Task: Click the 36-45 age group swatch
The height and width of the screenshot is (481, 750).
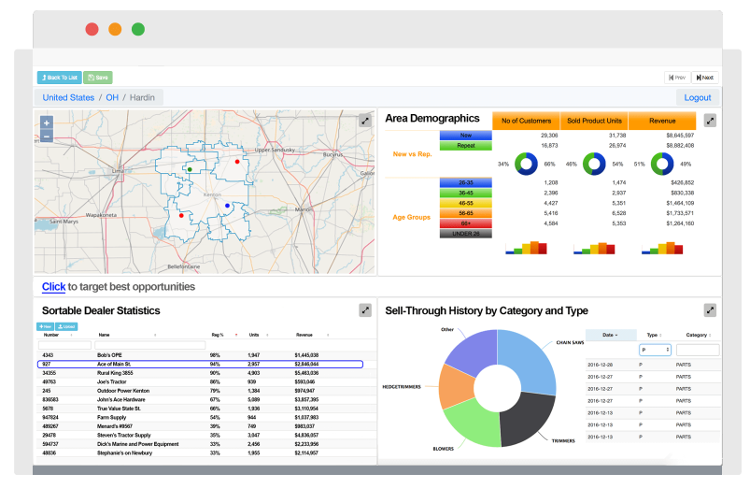Action: coord(466,193)
